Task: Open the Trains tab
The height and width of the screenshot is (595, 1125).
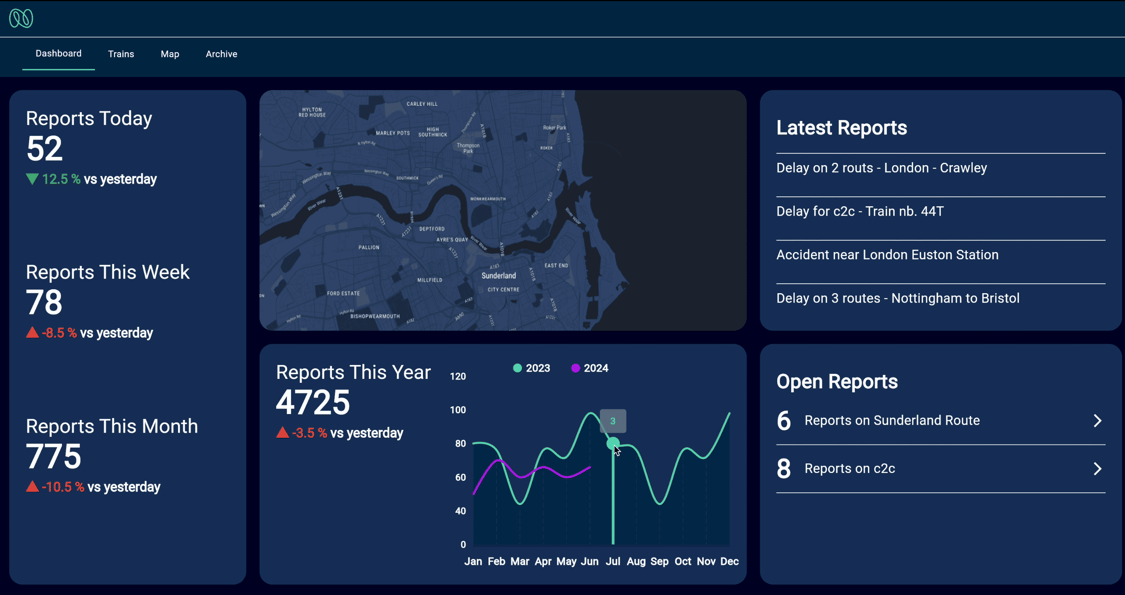Action: point(121,54)
